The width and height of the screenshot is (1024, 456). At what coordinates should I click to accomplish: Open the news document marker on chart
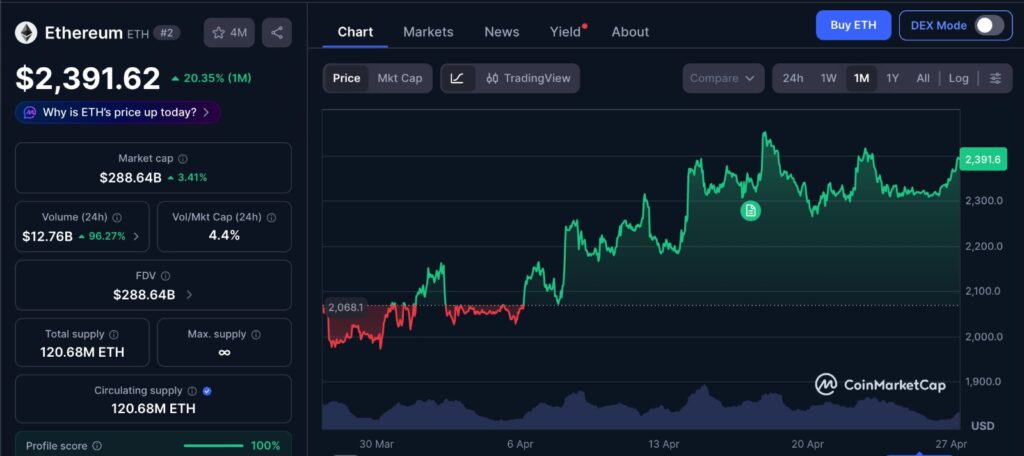pyautogui.click(x=750, y=210)
